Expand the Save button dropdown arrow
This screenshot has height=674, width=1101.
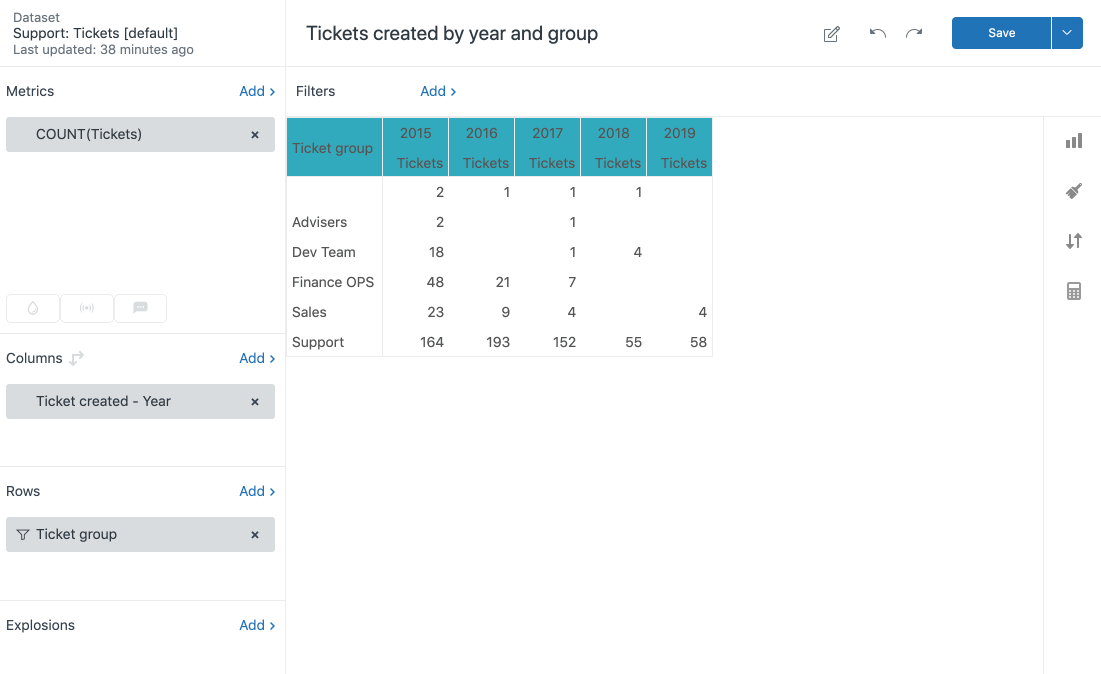1067,33
